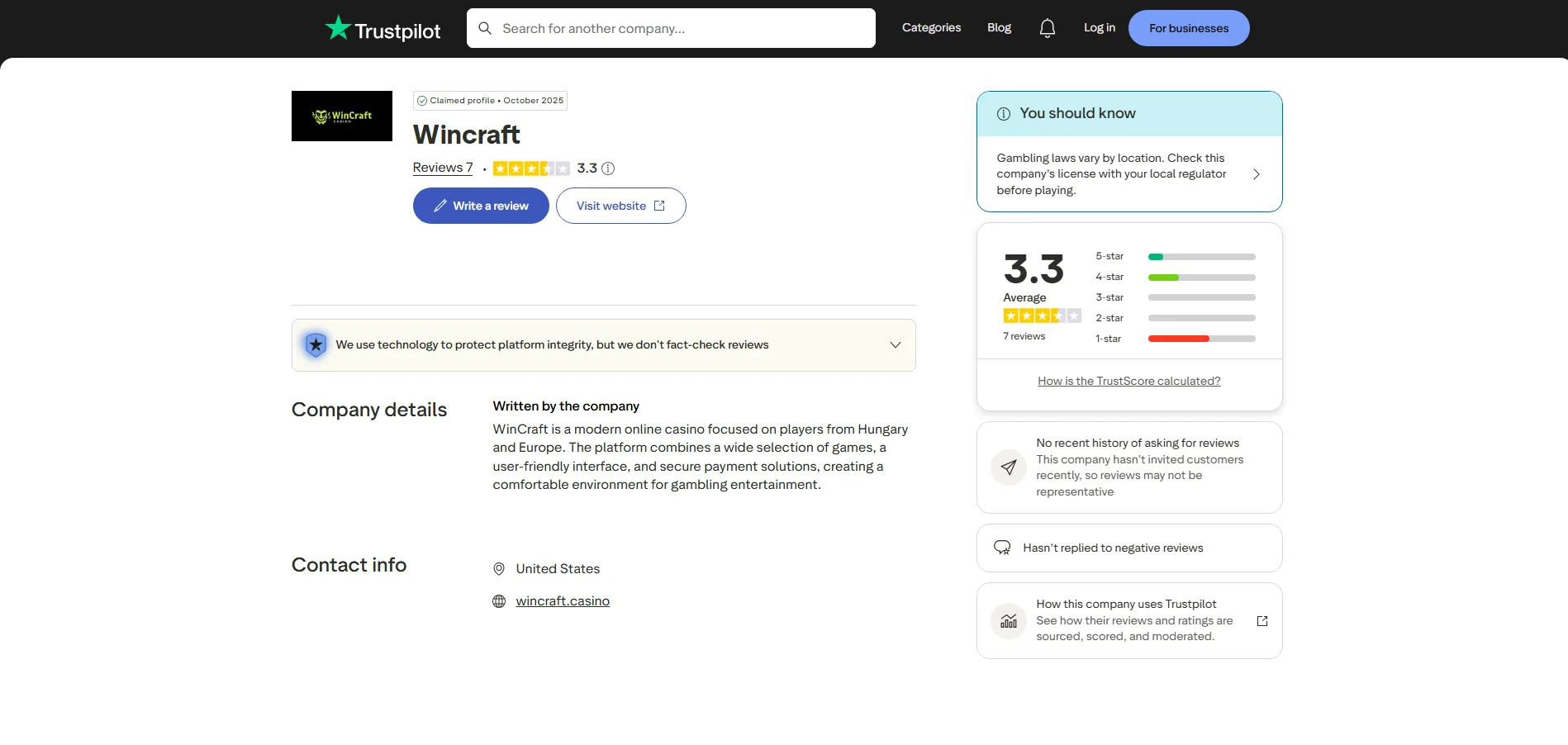Click the 7 reviews count text
Image resolution: width=1568 pixels, height=745 pixels.
(x=1024, y=336)
